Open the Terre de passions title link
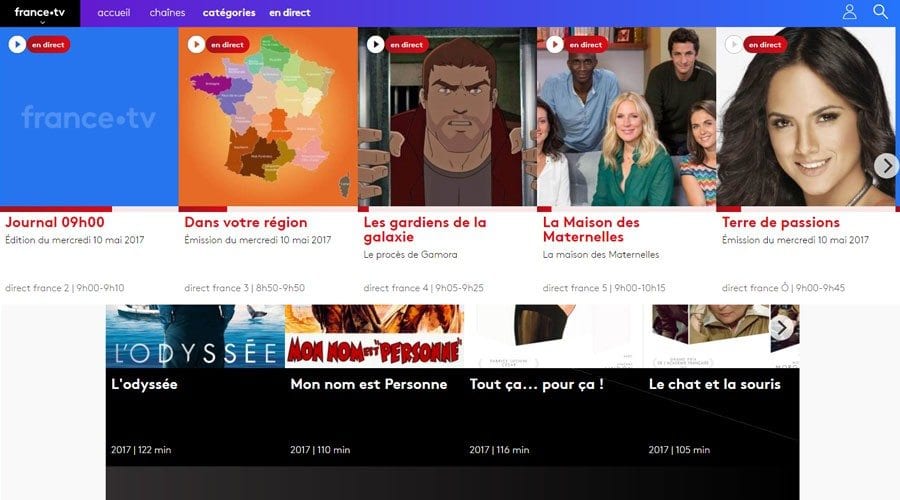This screenshot has width=900, height=500. click(x=781, y=222)
